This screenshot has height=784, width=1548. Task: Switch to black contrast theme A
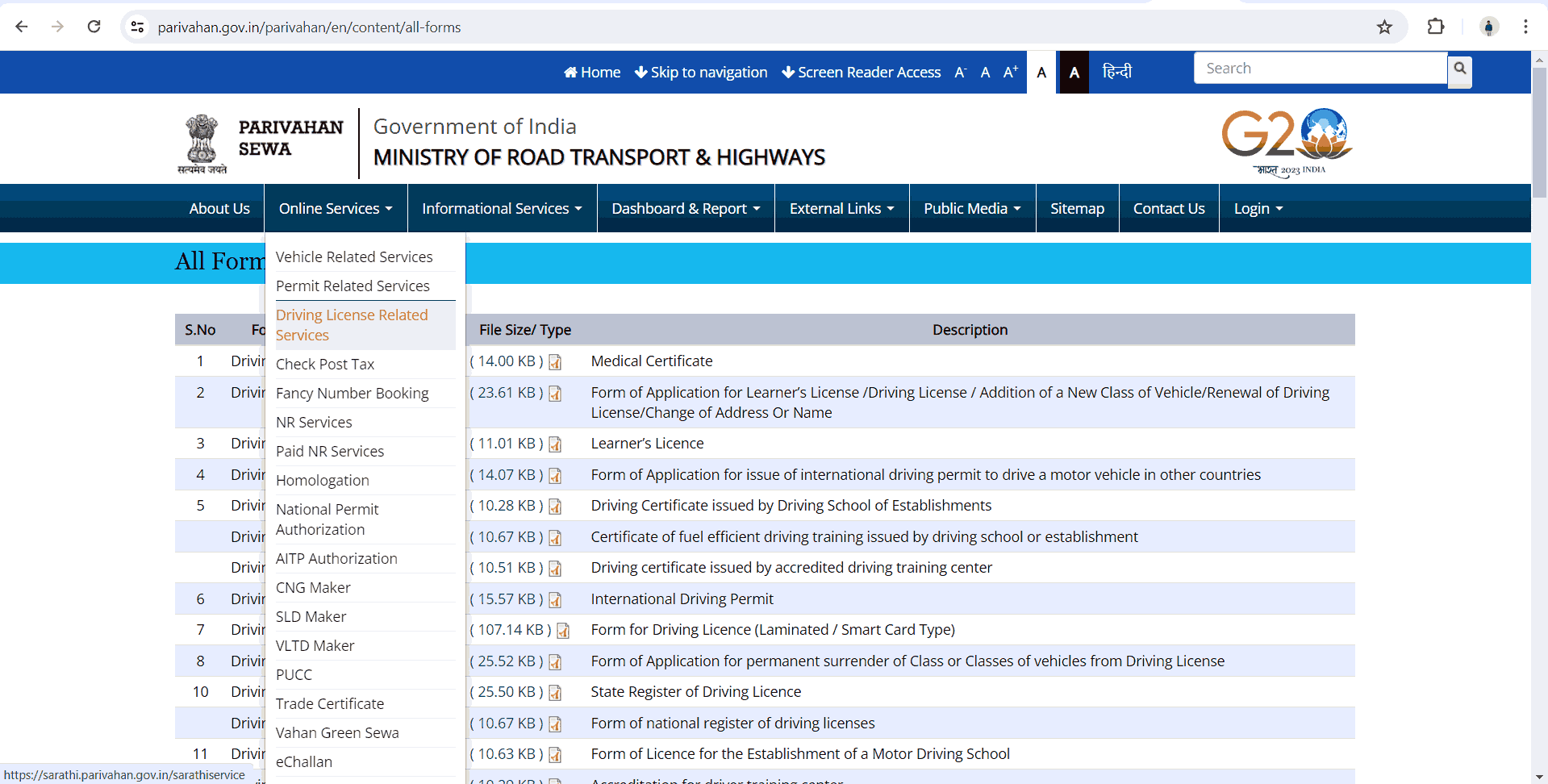tap(1074, 73)
